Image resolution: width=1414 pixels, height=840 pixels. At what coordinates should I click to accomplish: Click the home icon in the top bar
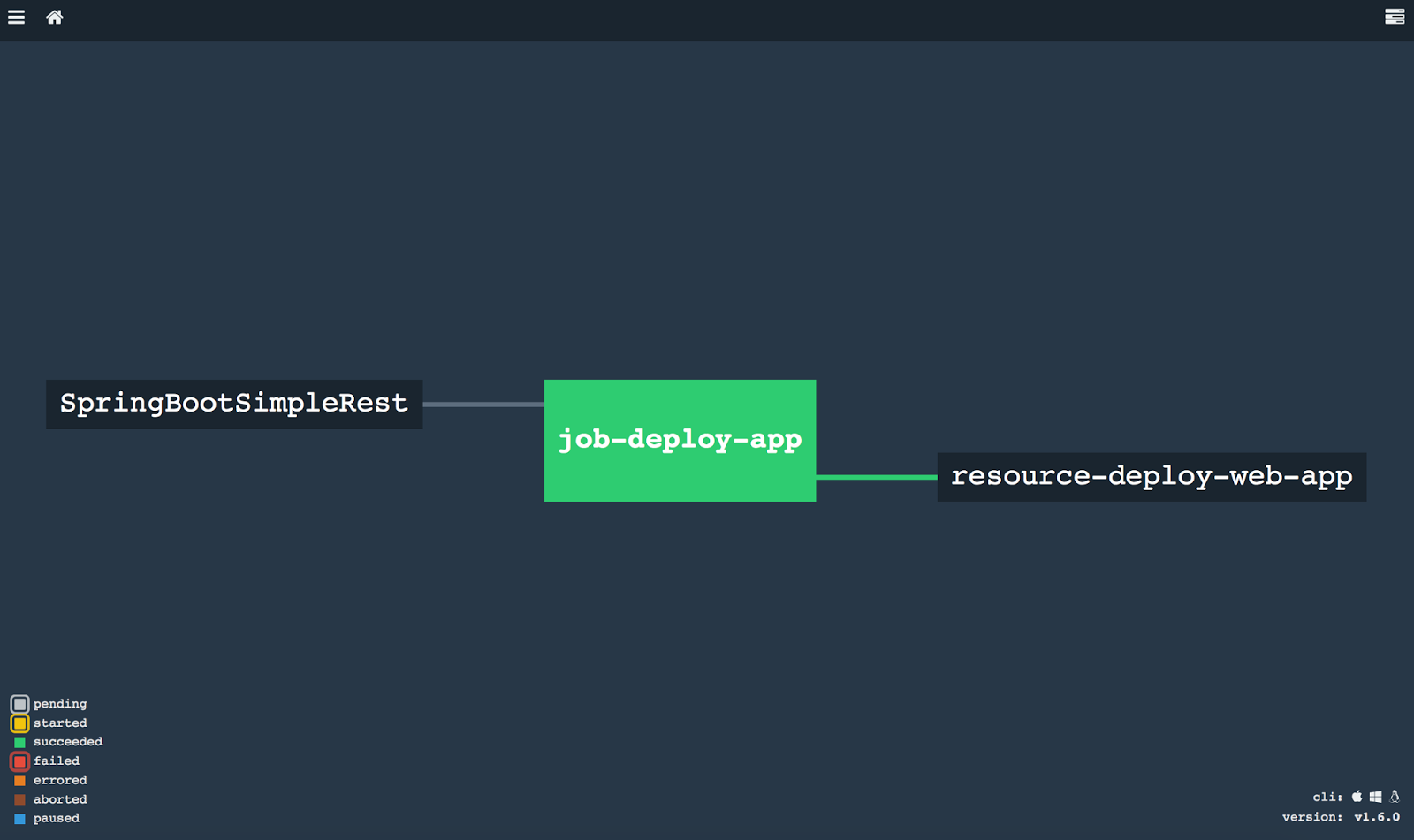pyautogui.click(x=54, y=17)
